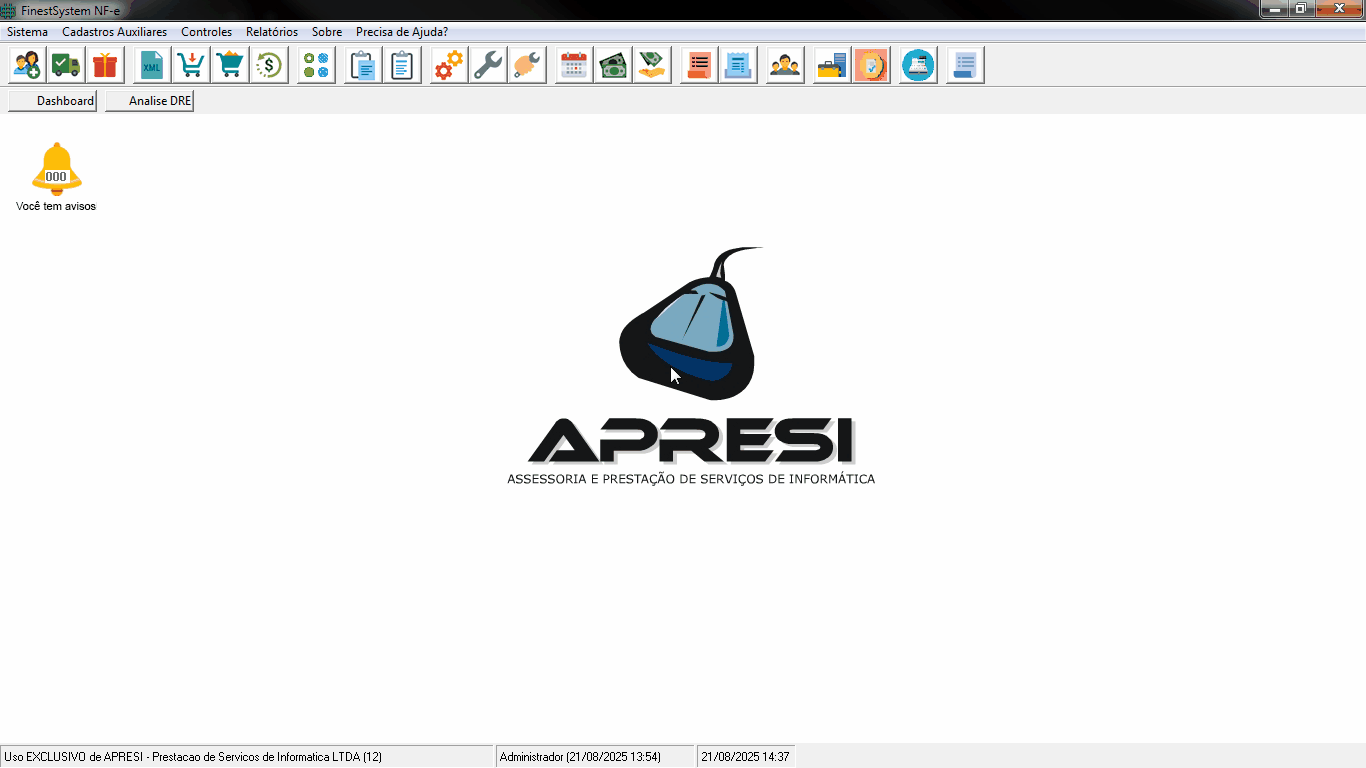Click the yellow notification bell

click(56, 168)
